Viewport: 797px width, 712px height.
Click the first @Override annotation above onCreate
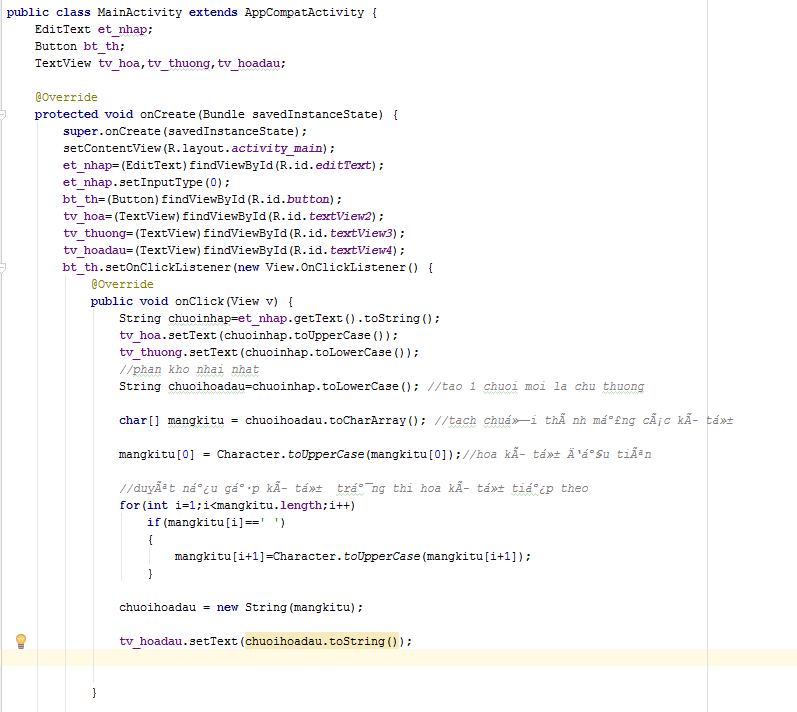66,97
